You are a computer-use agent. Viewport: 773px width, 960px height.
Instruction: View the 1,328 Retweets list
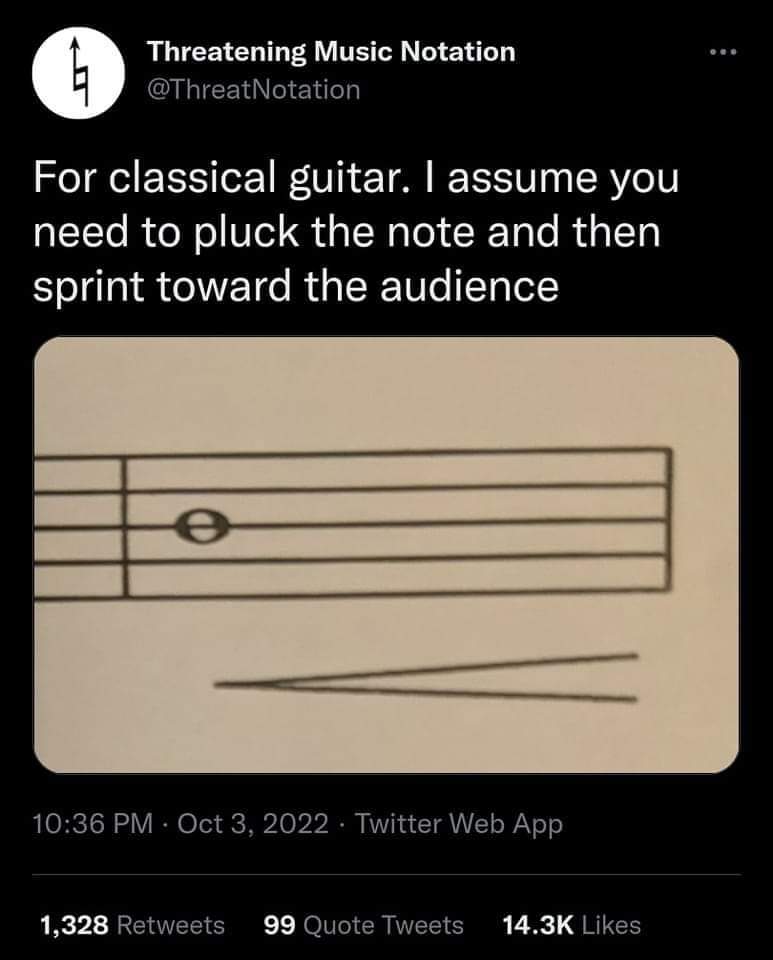coord(132,925)
